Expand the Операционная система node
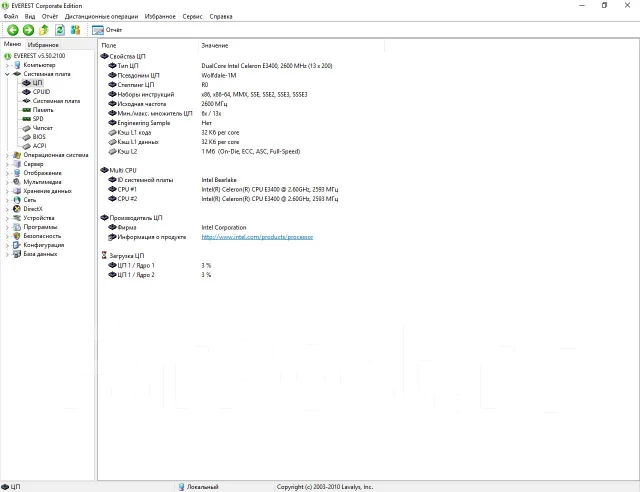The width and height of the screenshot is (640, 492). 7,155
